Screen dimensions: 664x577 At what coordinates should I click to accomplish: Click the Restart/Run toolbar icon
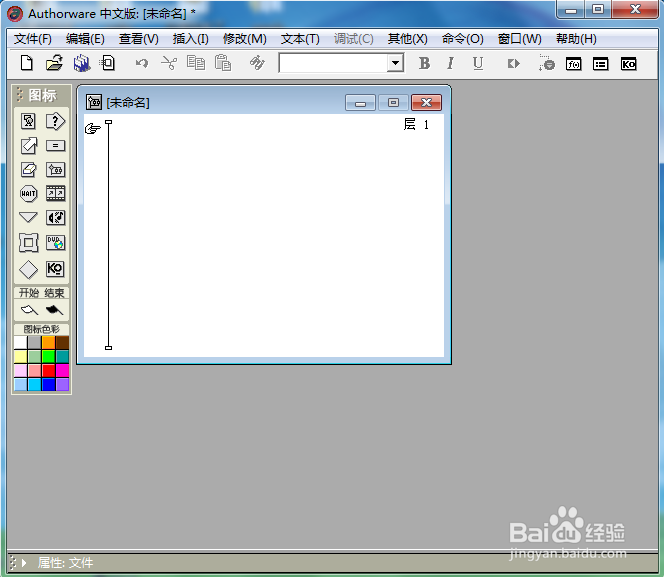[x=513, y=64]
